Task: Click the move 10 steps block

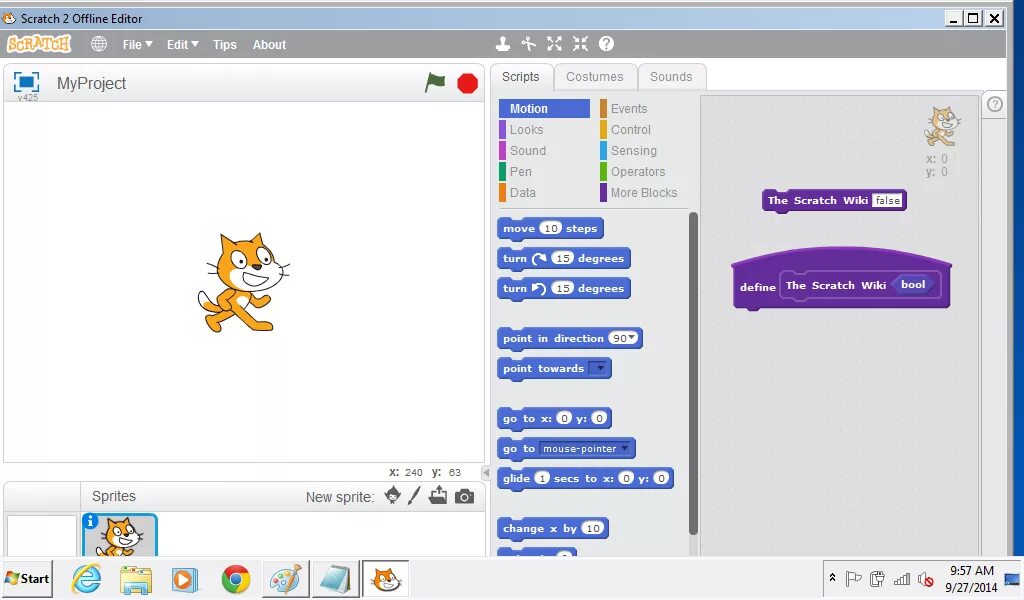Action: 550,229
